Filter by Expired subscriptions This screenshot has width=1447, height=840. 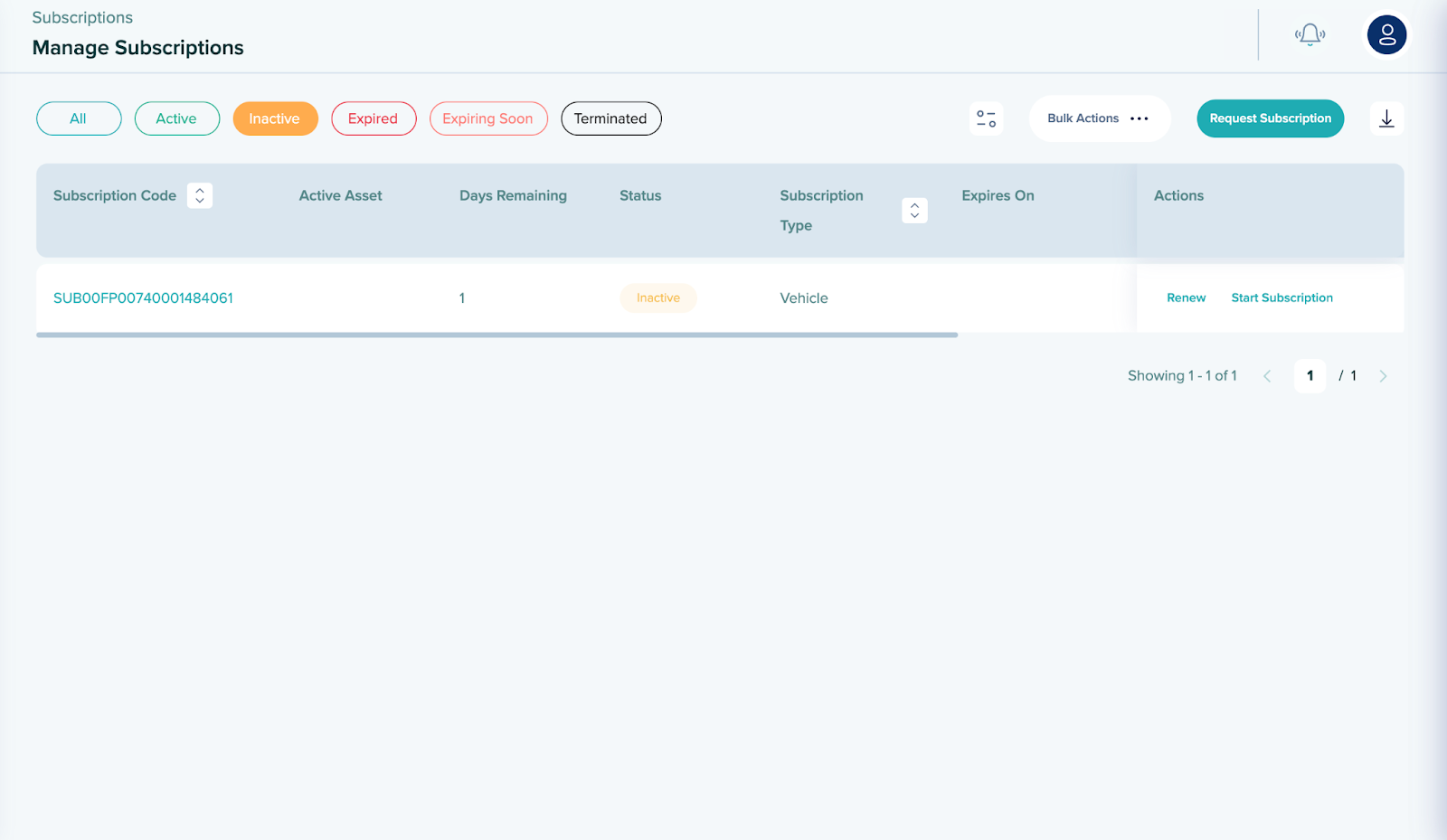point(374,118)
